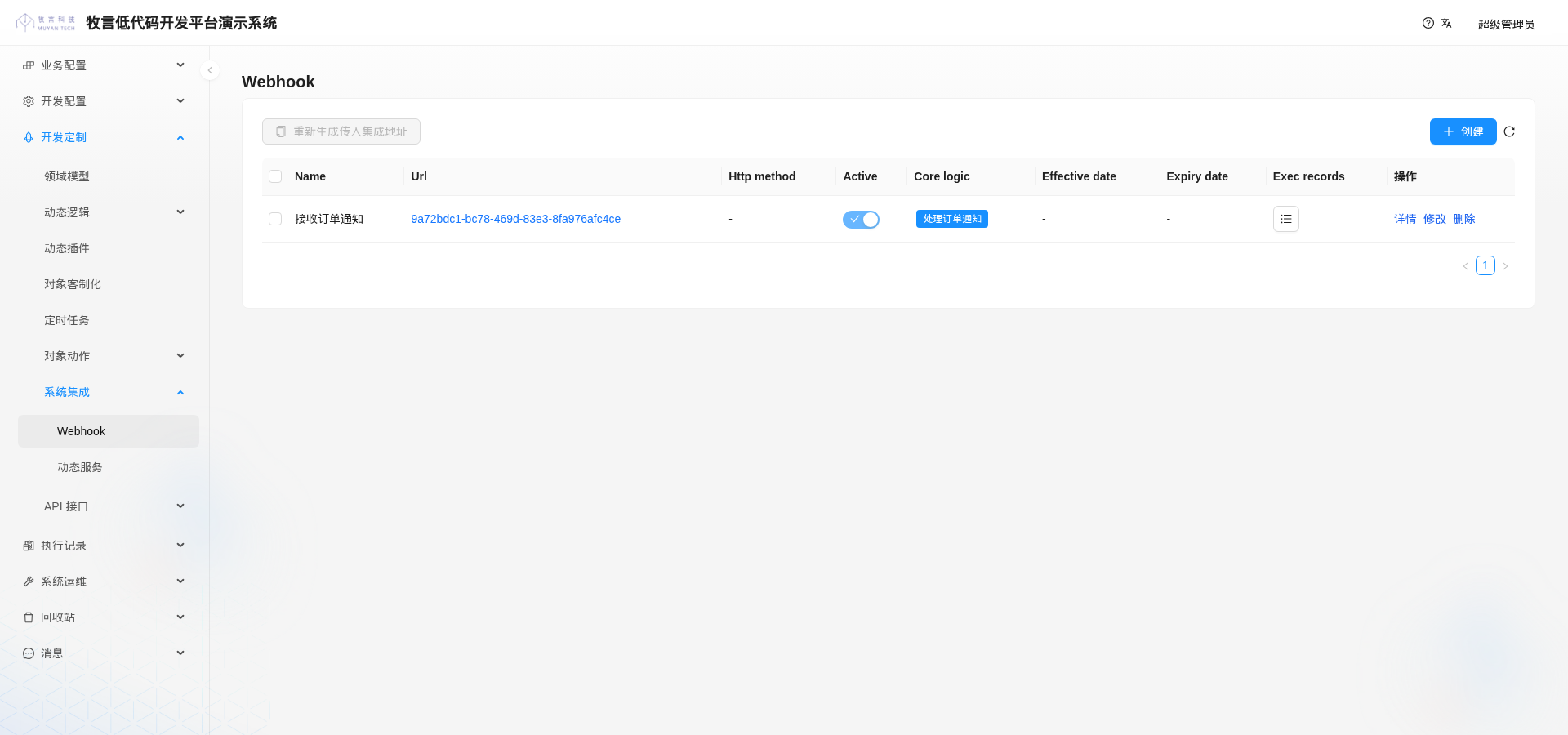Viewport: 1568px width, 735px height.
Task: Open the 动态服务 menu item
Action: [x=109, y=467]
